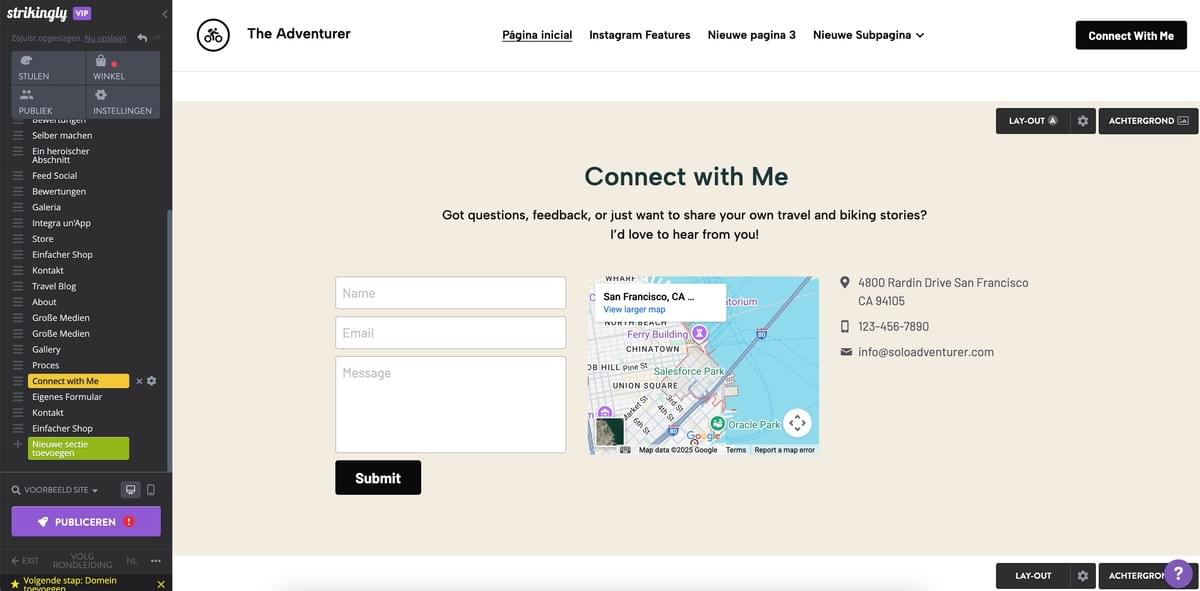1200x591 pixels.
Task: Open the top LAY-OUT button
Action: (x=1033, y=121)
